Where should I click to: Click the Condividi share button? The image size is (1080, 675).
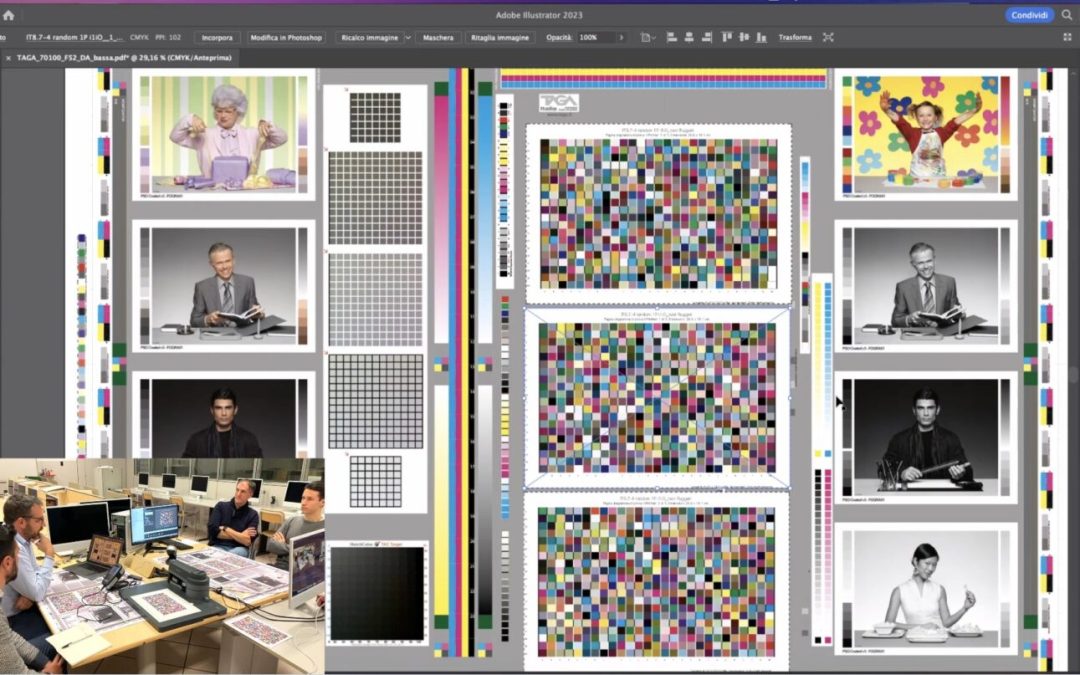tap(1029, 15)
